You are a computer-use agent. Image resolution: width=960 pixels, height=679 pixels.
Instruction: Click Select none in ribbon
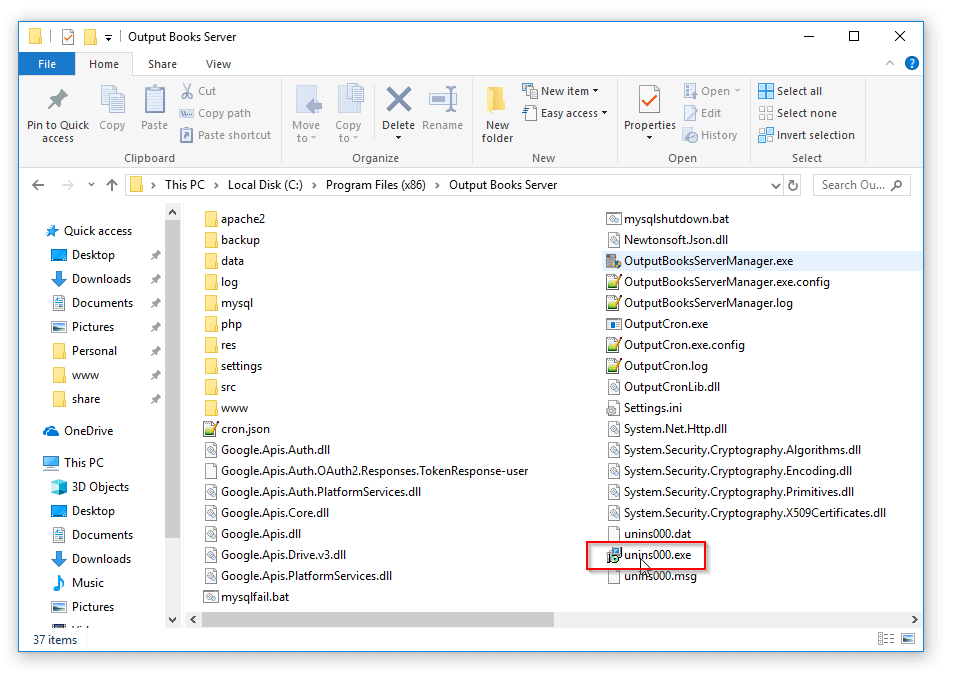tap(798, 113)
